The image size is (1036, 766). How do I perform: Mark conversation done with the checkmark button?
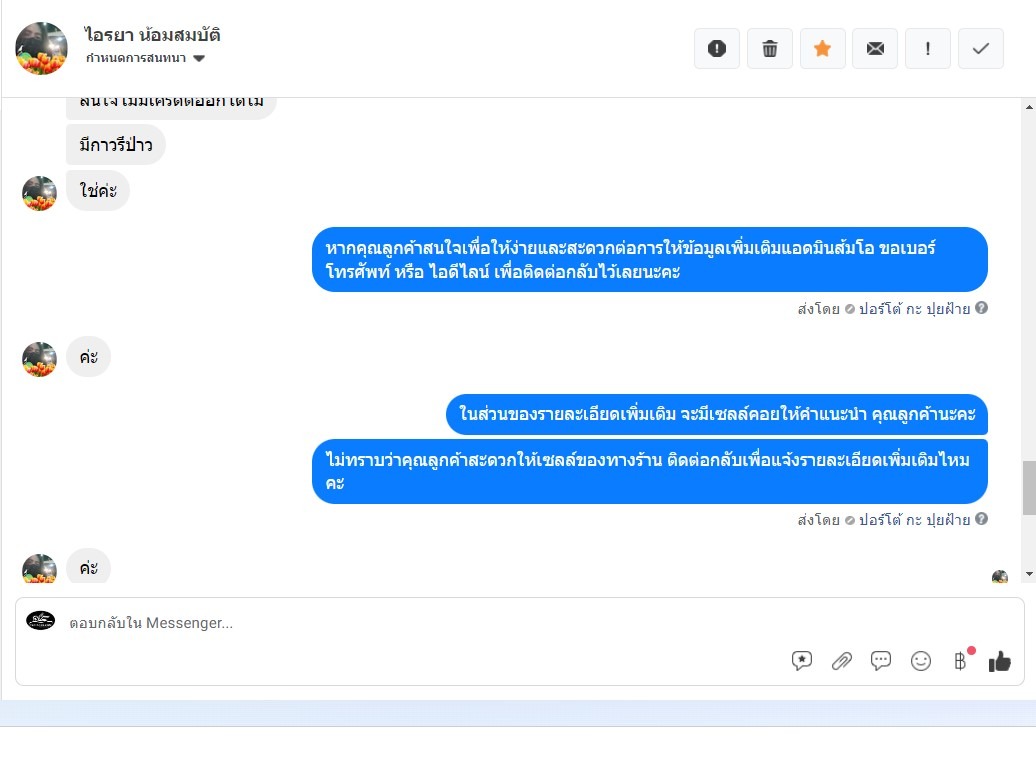[980, 48]
